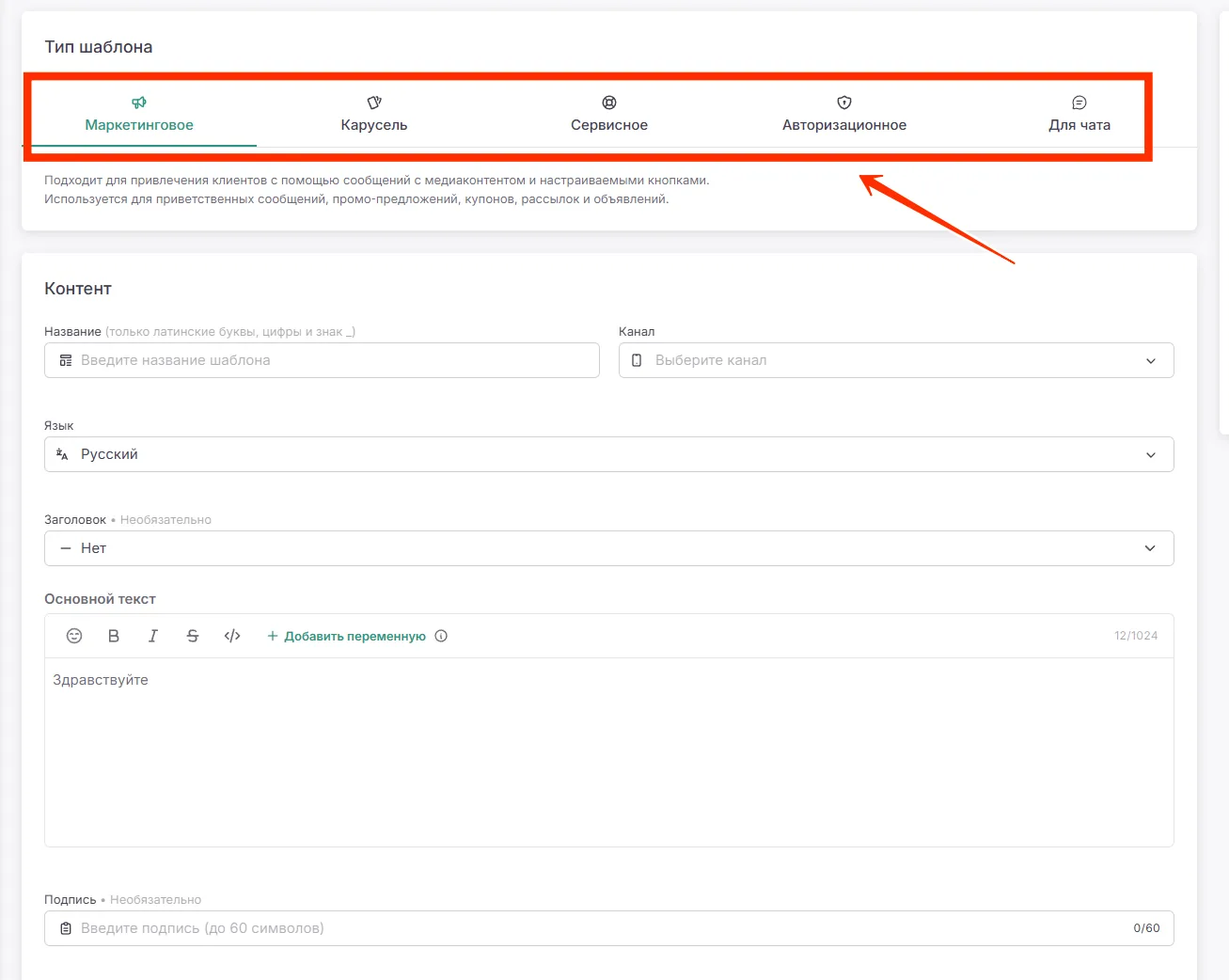
Task: Click the chevron of the Русский dropdown
Action: (1151, 455)
